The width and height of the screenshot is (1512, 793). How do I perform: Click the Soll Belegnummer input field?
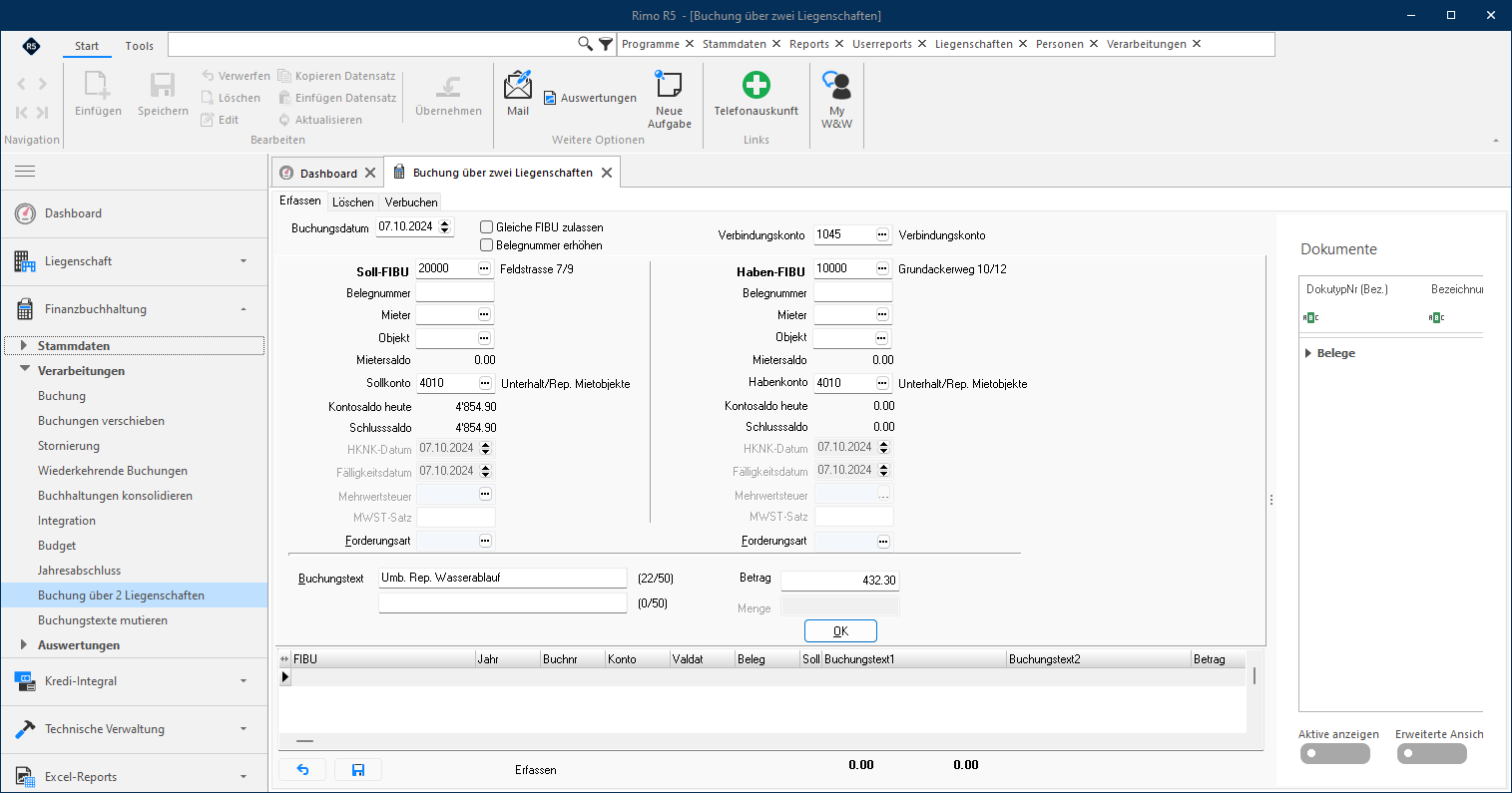[455, 292]
